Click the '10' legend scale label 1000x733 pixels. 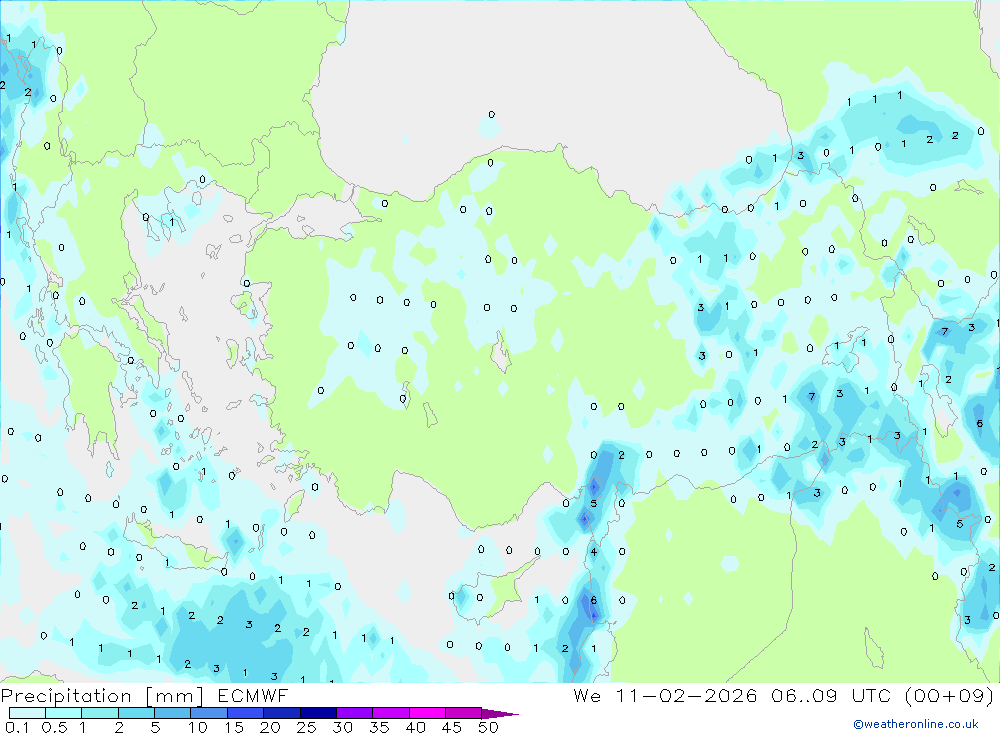(x=198, y=727)
